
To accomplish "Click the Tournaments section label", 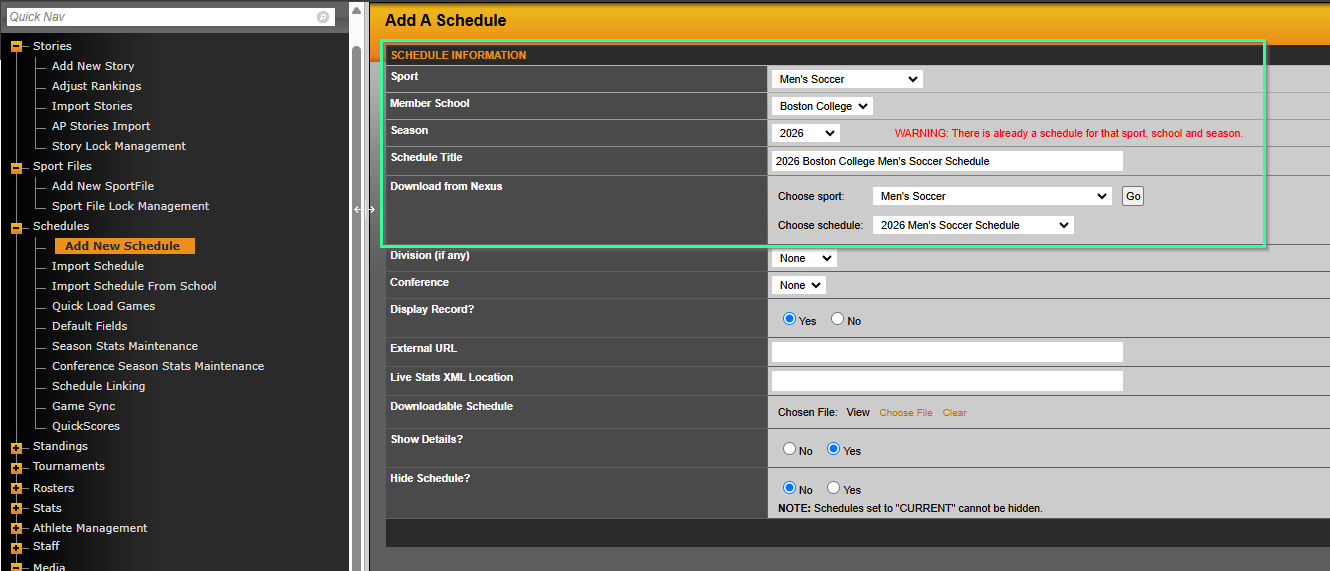I will click(x=69, y=466).
